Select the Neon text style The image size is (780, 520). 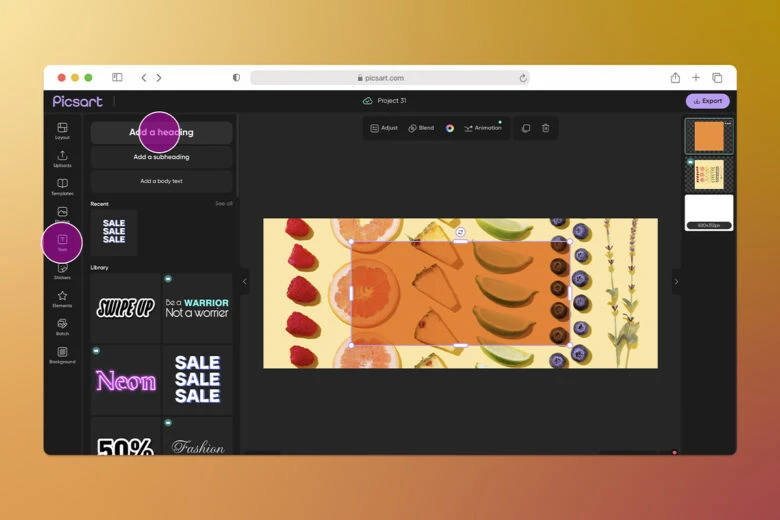(125, 380)
